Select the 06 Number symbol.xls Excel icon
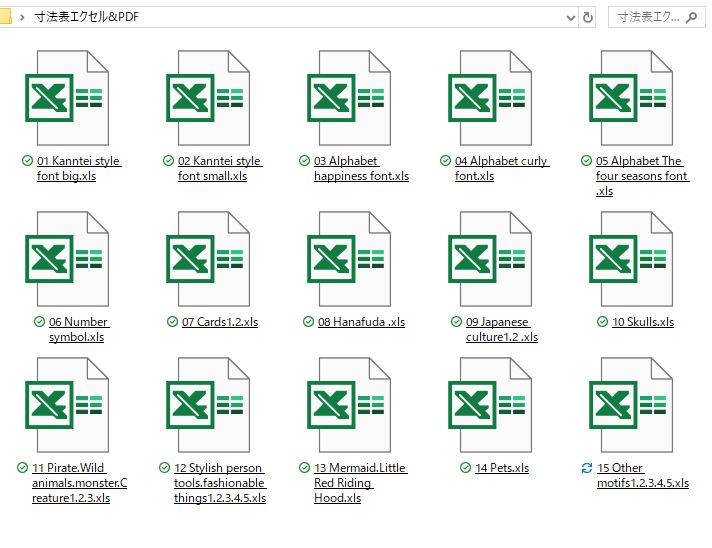This screenshot has height=548, width=712. [67, 259]
